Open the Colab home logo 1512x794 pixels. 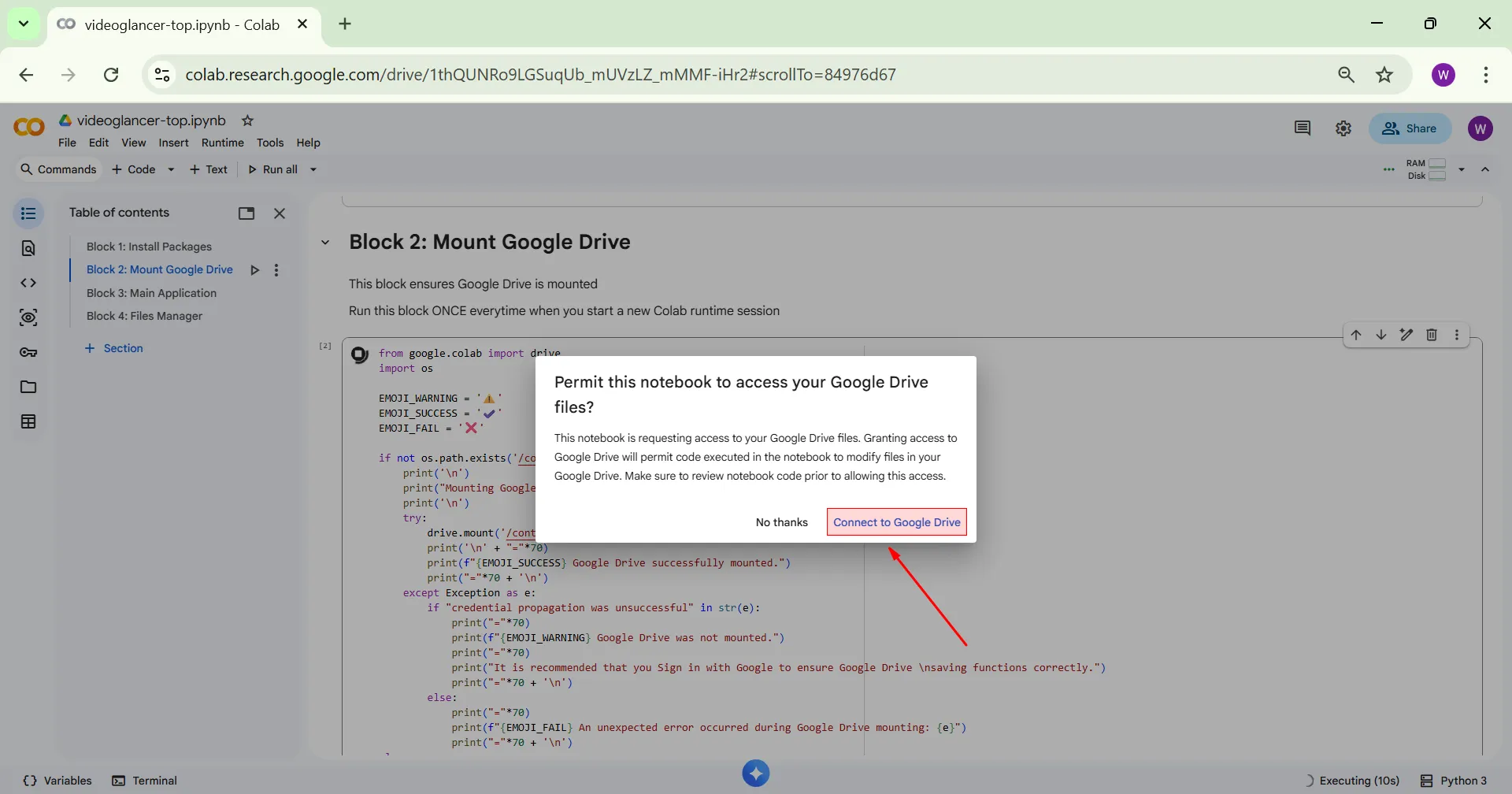29,127
